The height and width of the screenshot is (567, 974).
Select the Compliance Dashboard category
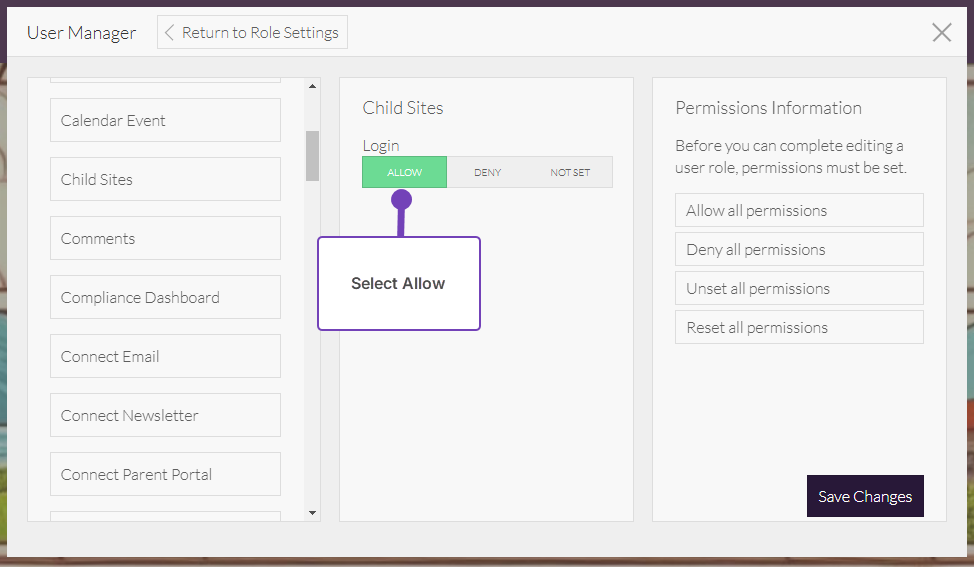tap(165, 297)
